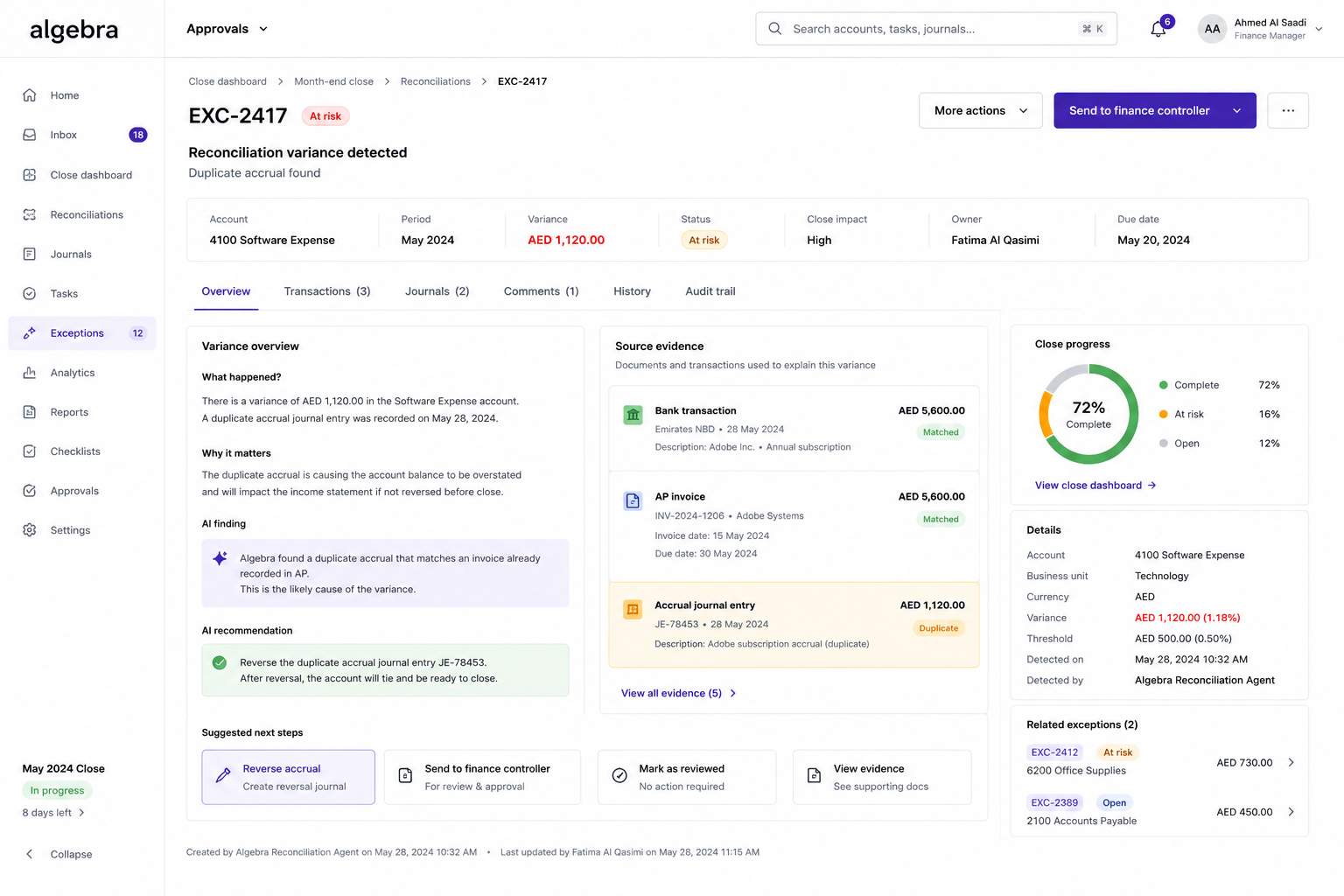Open the Approvals header dropdown
The height and width of the screenshot is (896, 1344).
point(227,29)
